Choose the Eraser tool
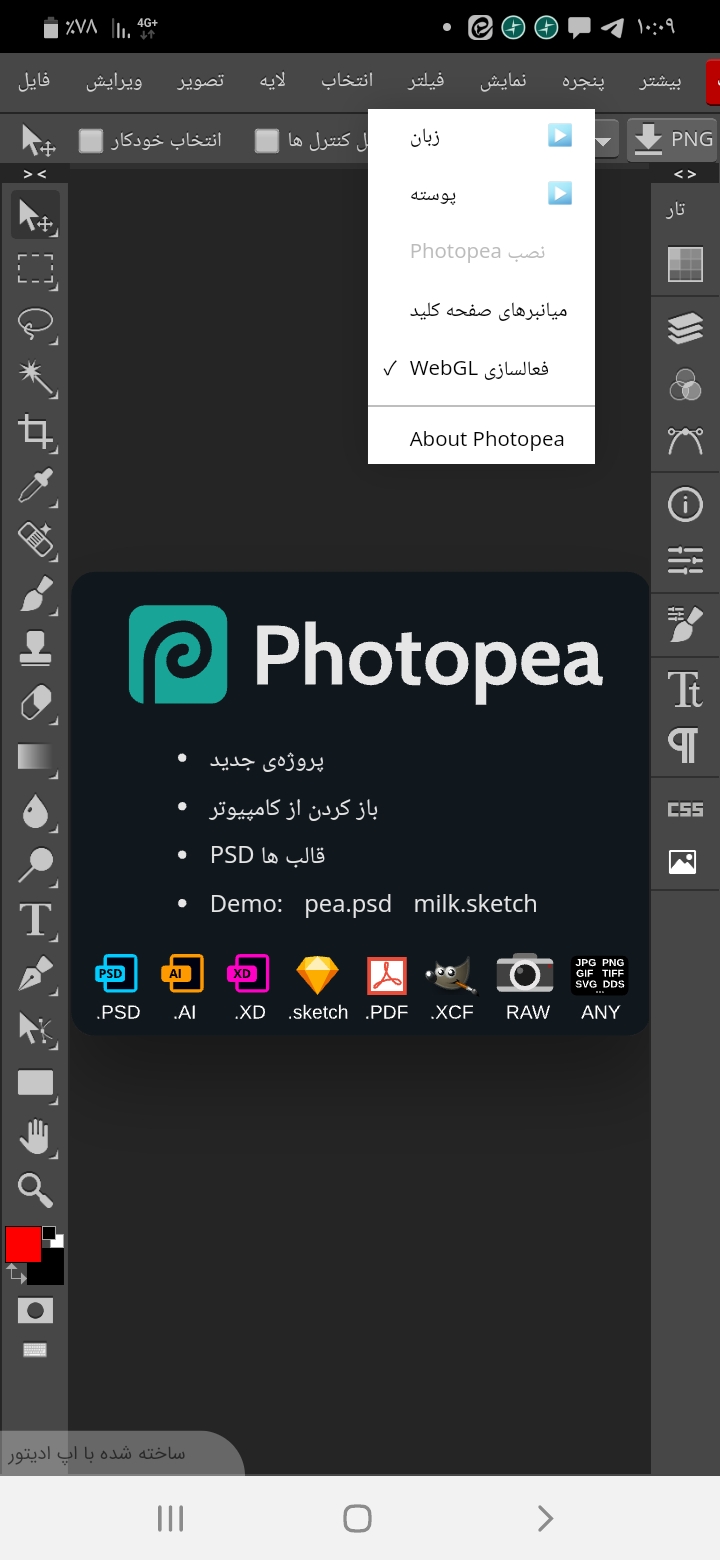Viewport: 720px width, 1560px height. (35, 703)
